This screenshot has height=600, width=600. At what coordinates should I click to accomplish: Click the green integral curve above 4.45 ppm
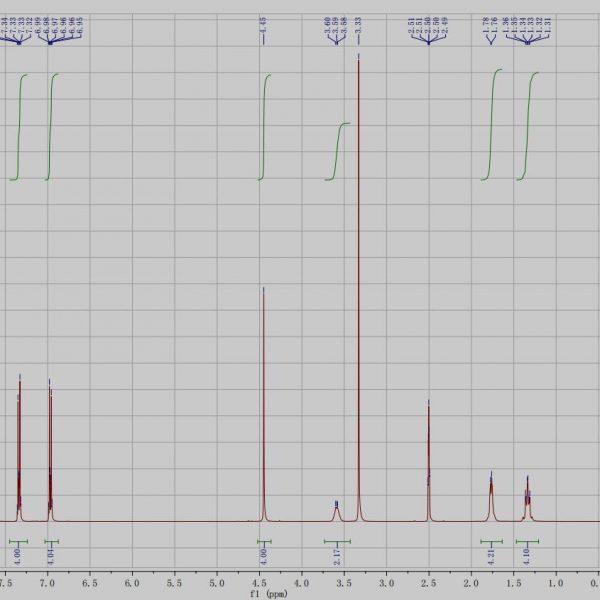click(265, 125)
